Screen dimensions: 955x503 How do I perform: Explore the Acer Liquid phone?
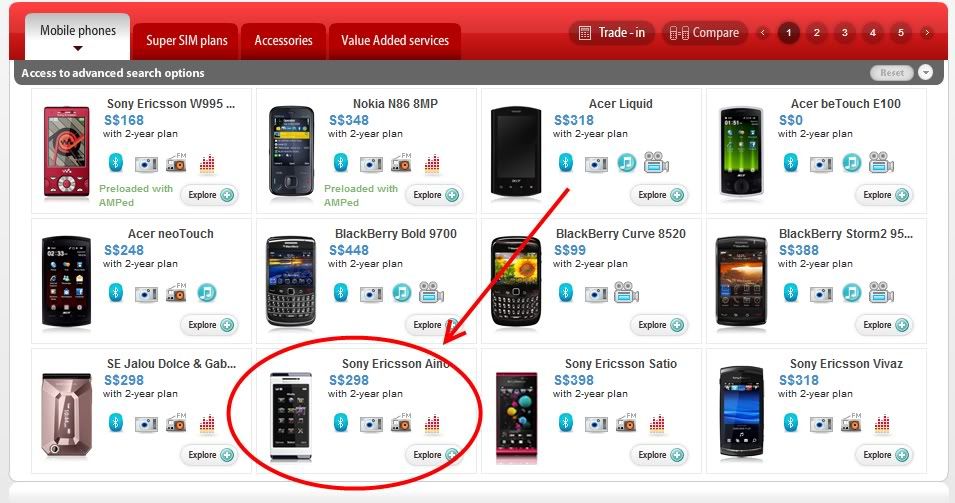(660, 195)
